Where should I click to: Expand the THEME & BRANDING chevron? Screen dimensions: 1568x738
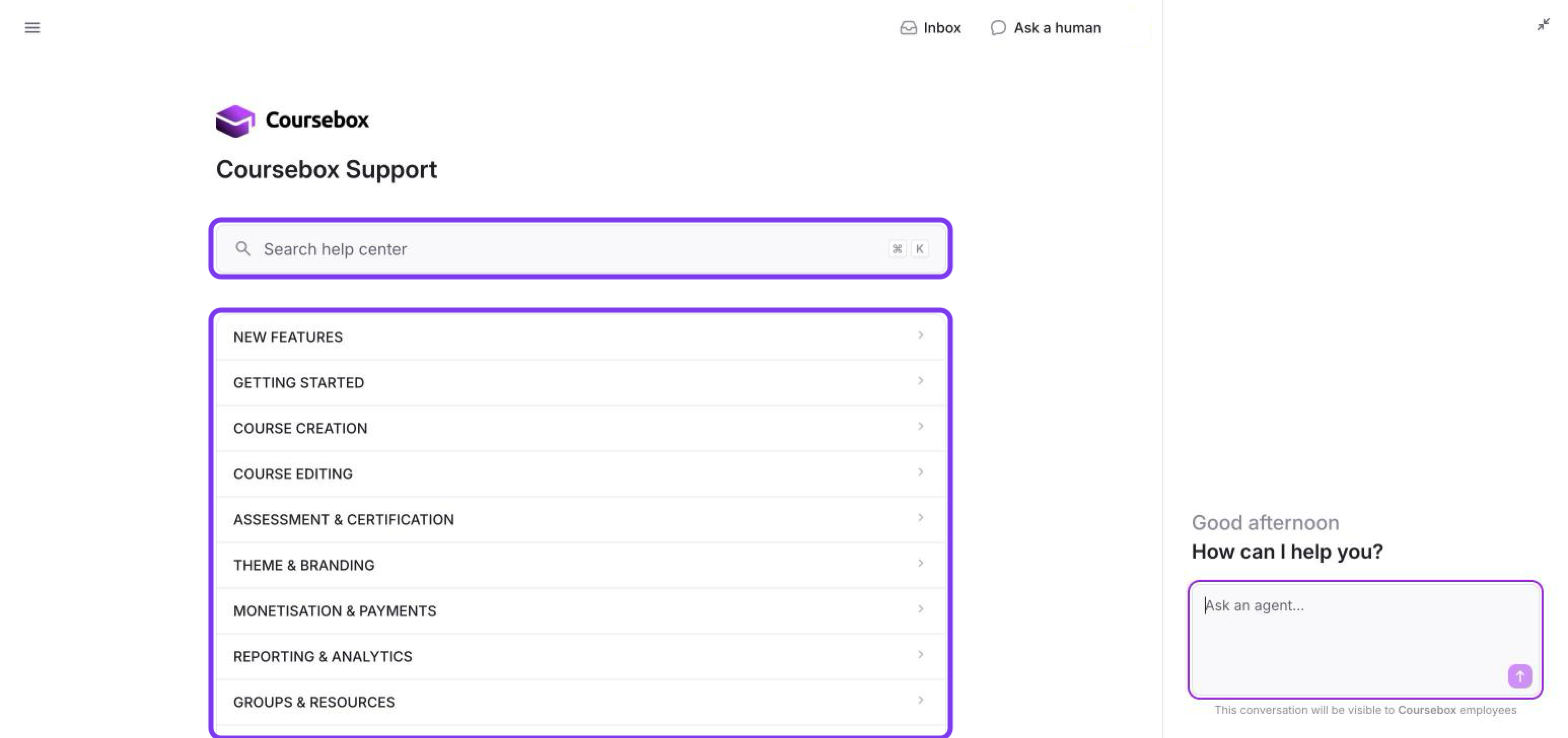(x=920, y=564)
